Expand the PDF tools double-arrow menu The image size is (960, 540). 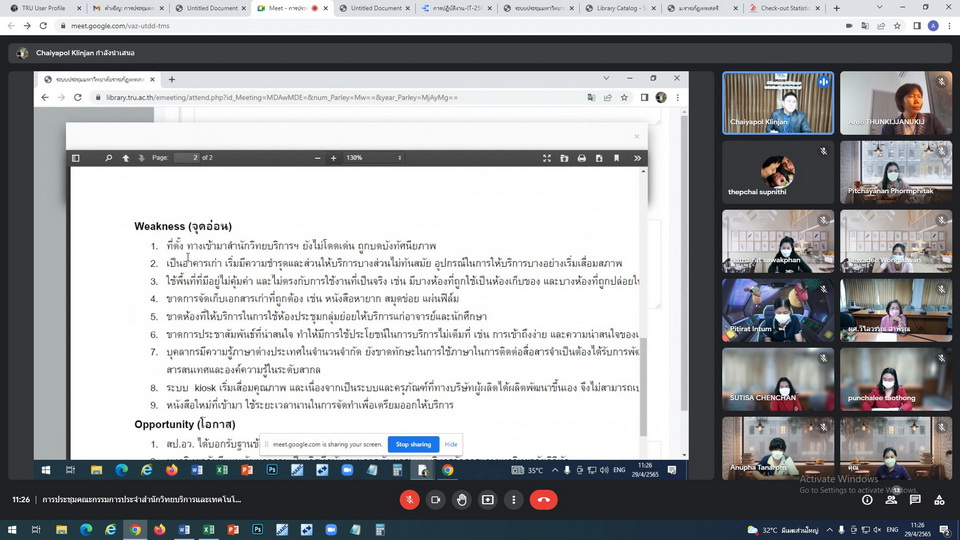637,158
